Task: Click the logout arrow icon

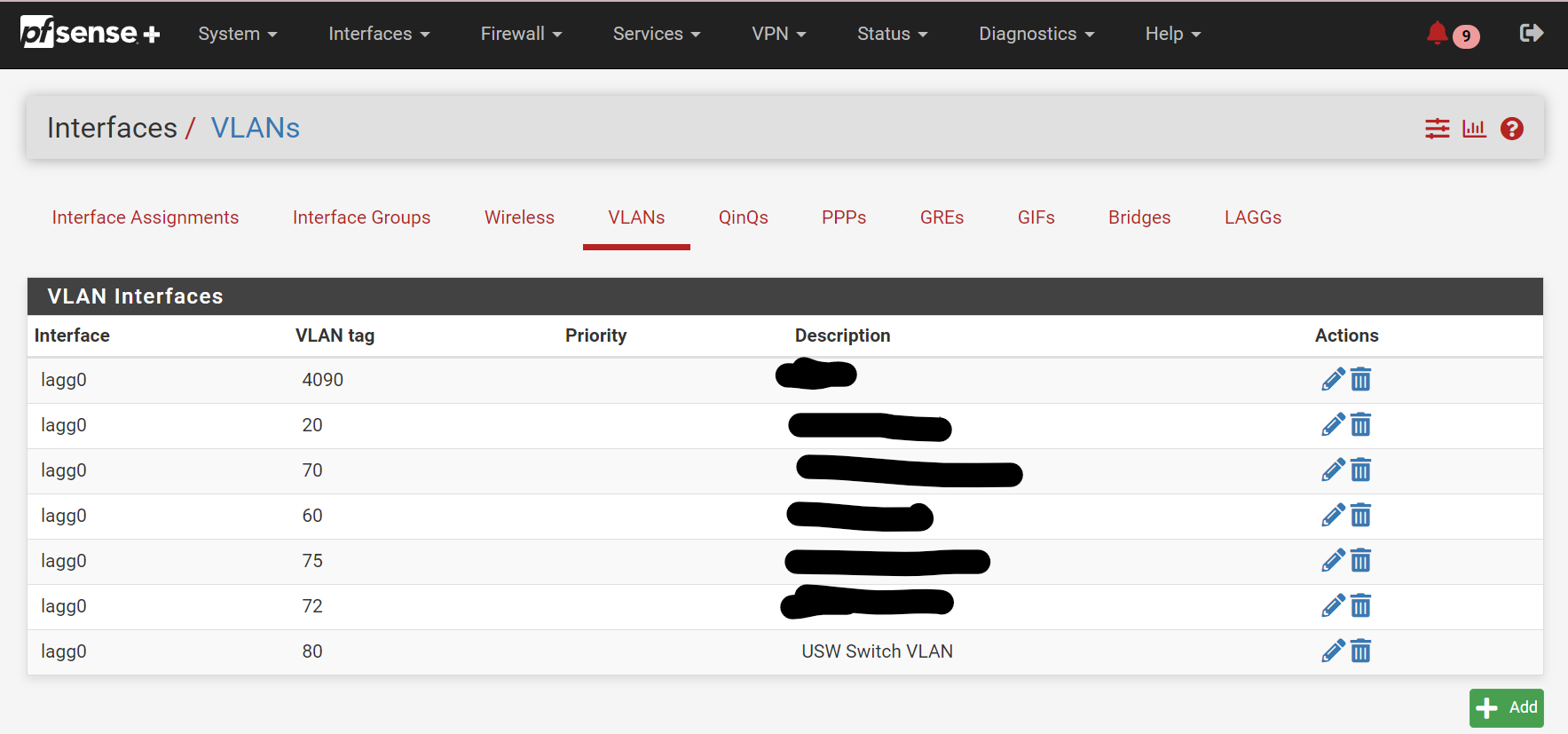Action: 1531,34
